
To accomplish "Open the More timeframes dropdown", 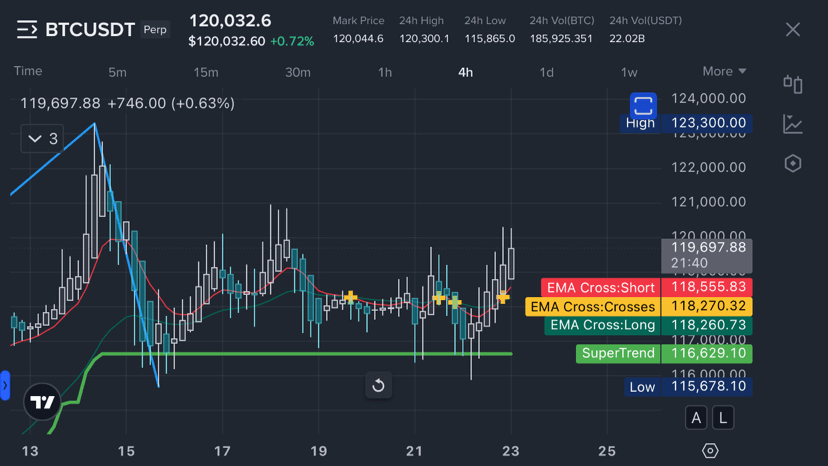I will pos(724,71).
